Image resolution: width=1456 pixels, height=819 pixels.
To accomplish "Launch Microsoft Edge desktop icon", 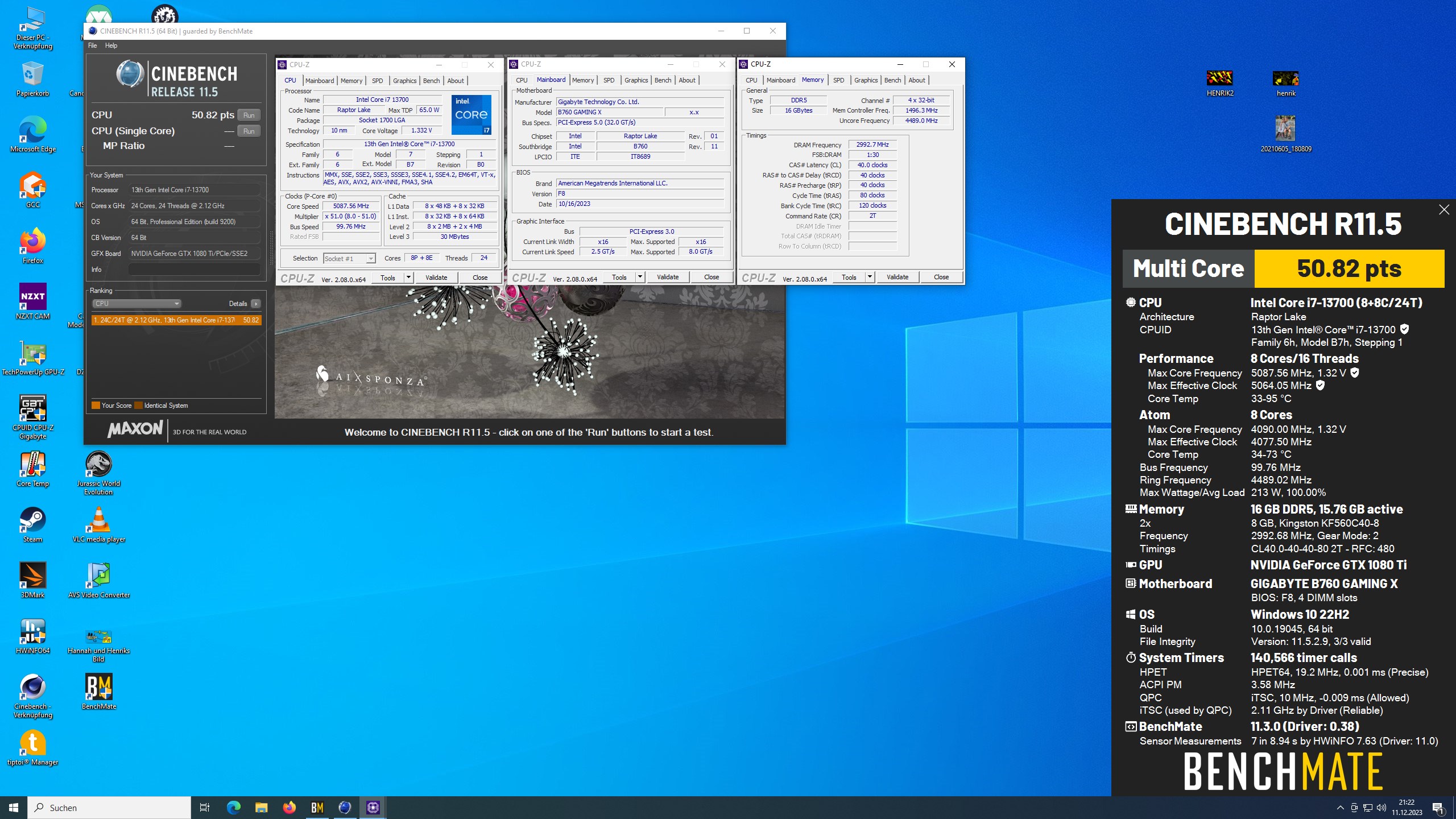I will click(32, 135).
